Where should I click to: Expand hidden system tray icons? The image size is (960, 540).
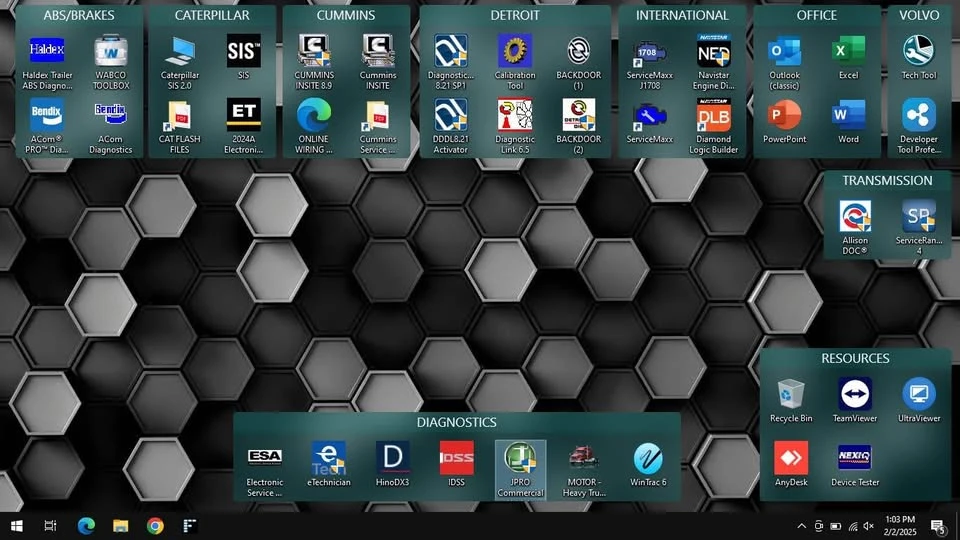pos(801,526)
